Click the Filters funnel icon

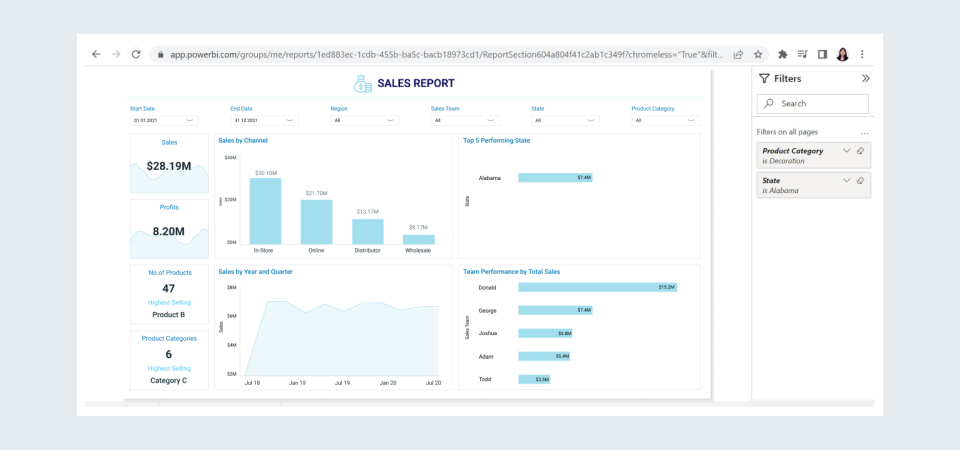[764, 78]
